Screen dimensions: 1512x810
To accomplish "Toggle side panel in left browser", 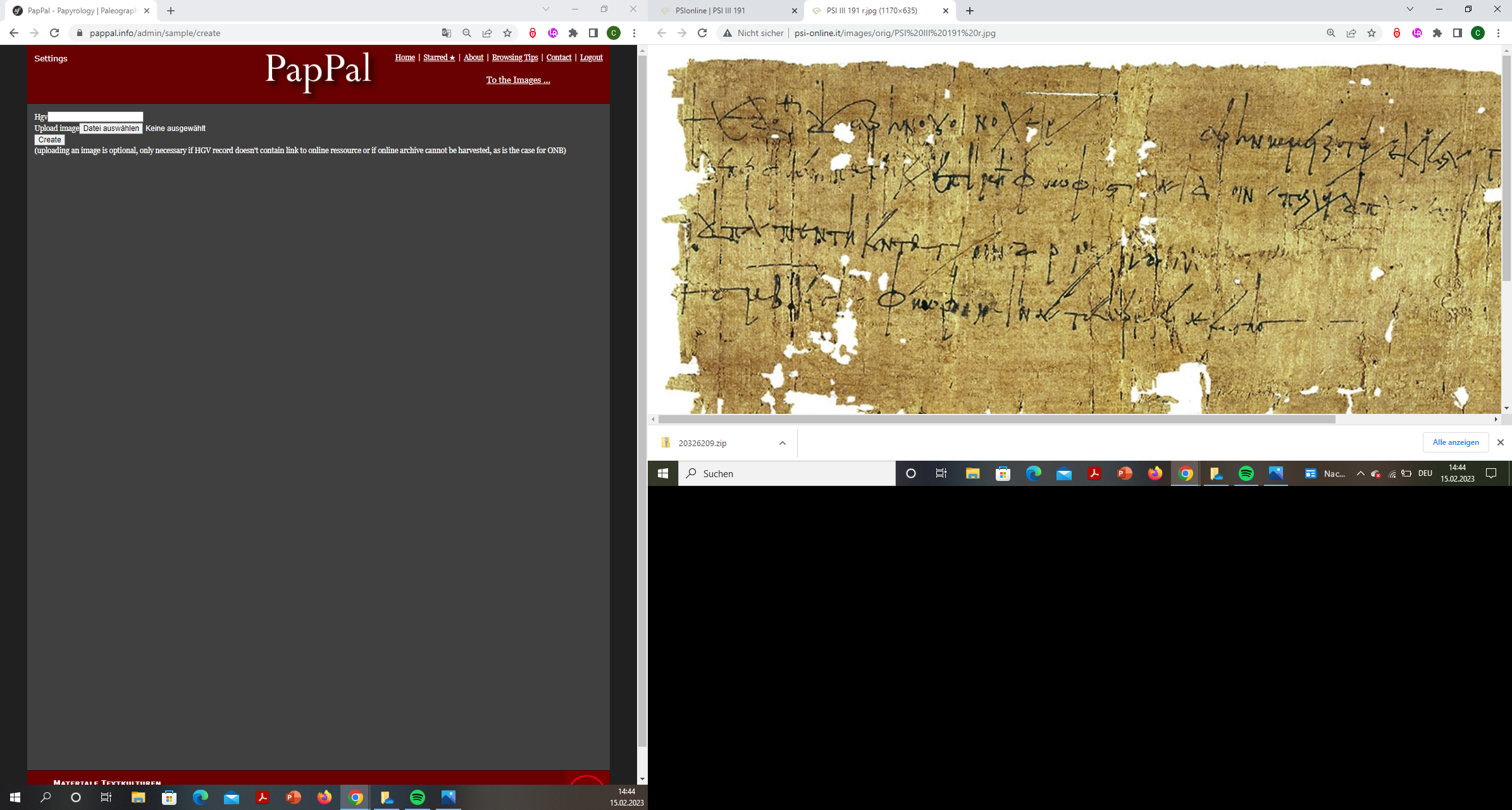I will (x=593, y=33).
